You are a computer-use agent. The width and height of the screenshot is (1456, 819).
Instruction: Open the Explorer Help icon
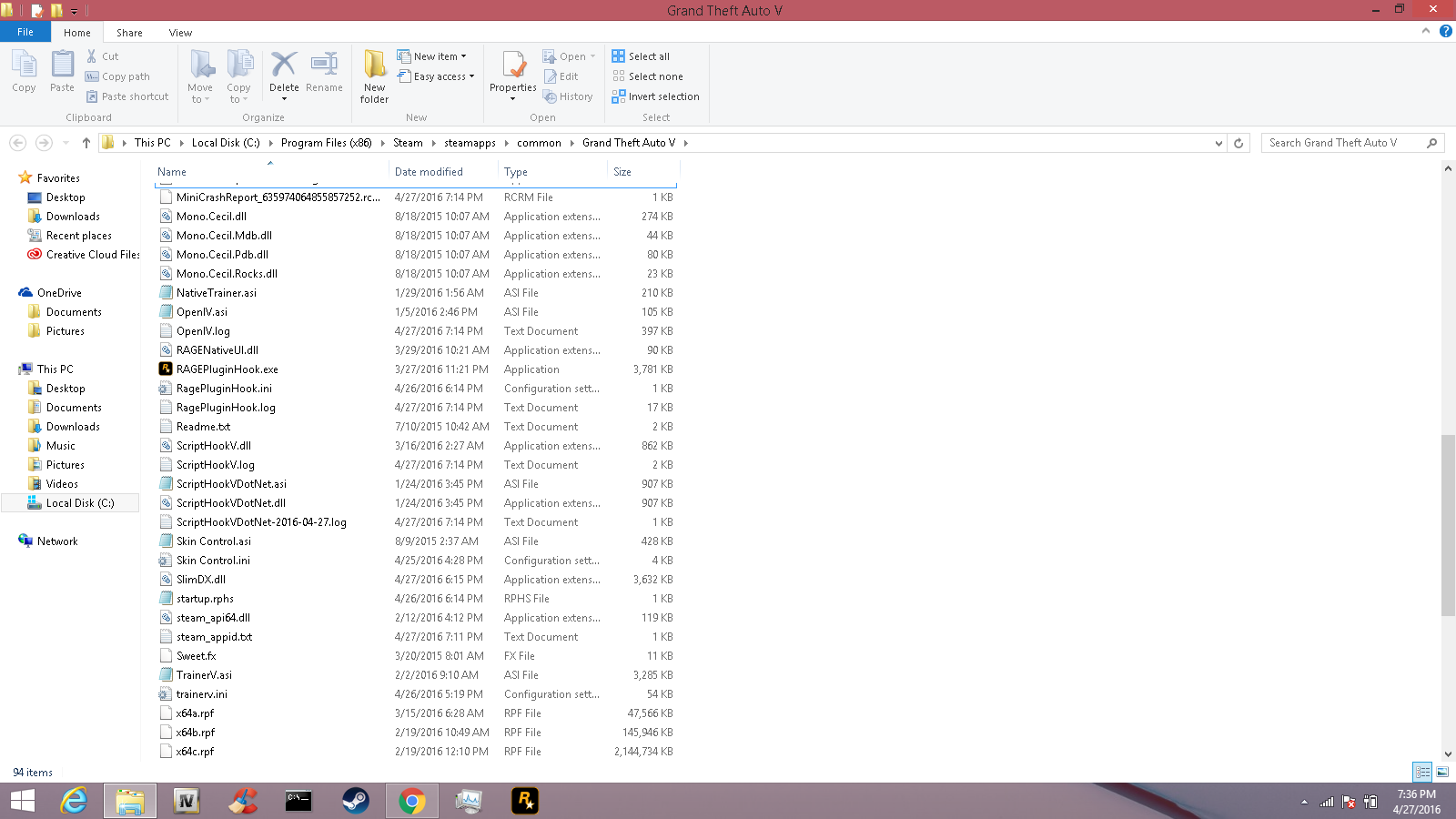(1445, 31)
